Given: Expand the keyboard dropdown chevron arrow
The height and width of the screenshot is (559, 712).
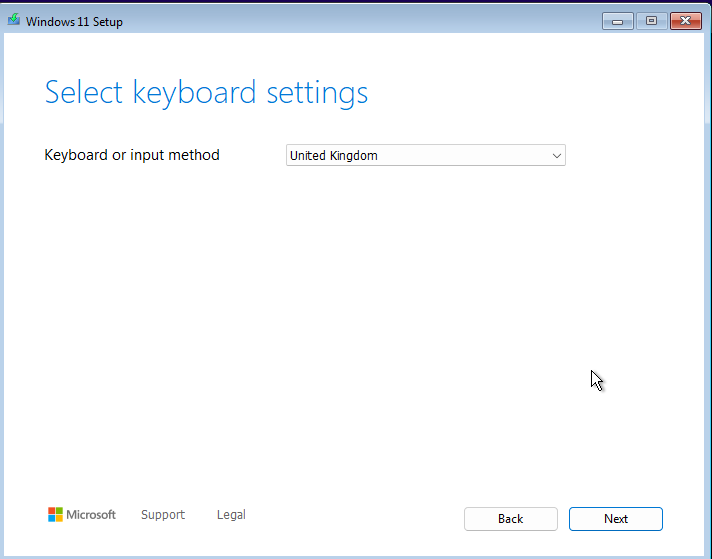Looking at the screenshot, I should click(x=557, y=156).
